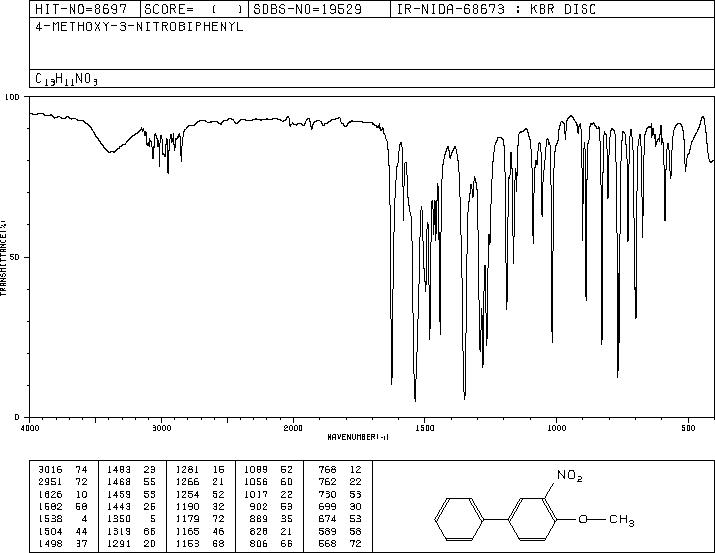Click the HIT-NO=8697 header cell

pos(81,9)
